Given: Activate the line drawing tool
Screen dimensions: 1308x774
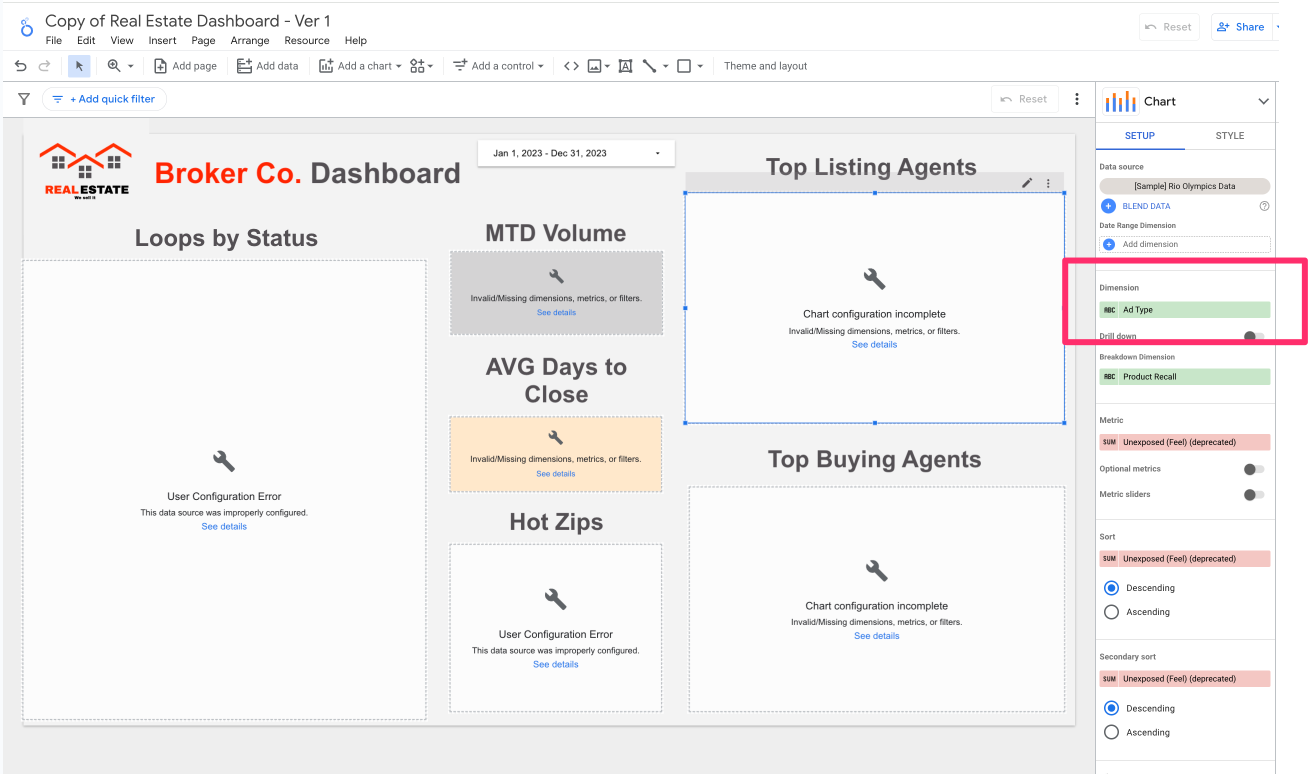Looking at the screenshot, I should point(650,66).
